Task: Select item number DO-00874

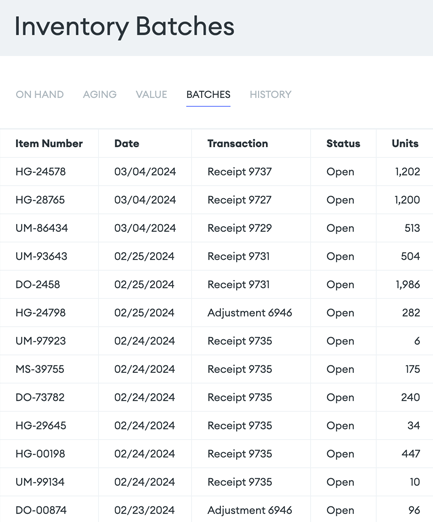Action: point(41,510)
